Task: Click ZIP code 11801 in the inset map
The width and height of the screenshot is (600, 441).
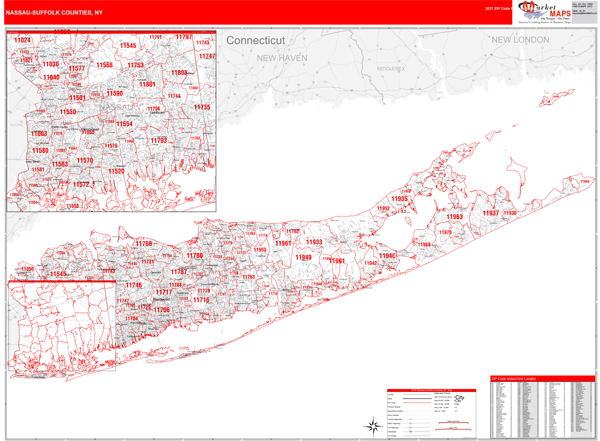Action: pyautogui.click(x=148, y=85)
